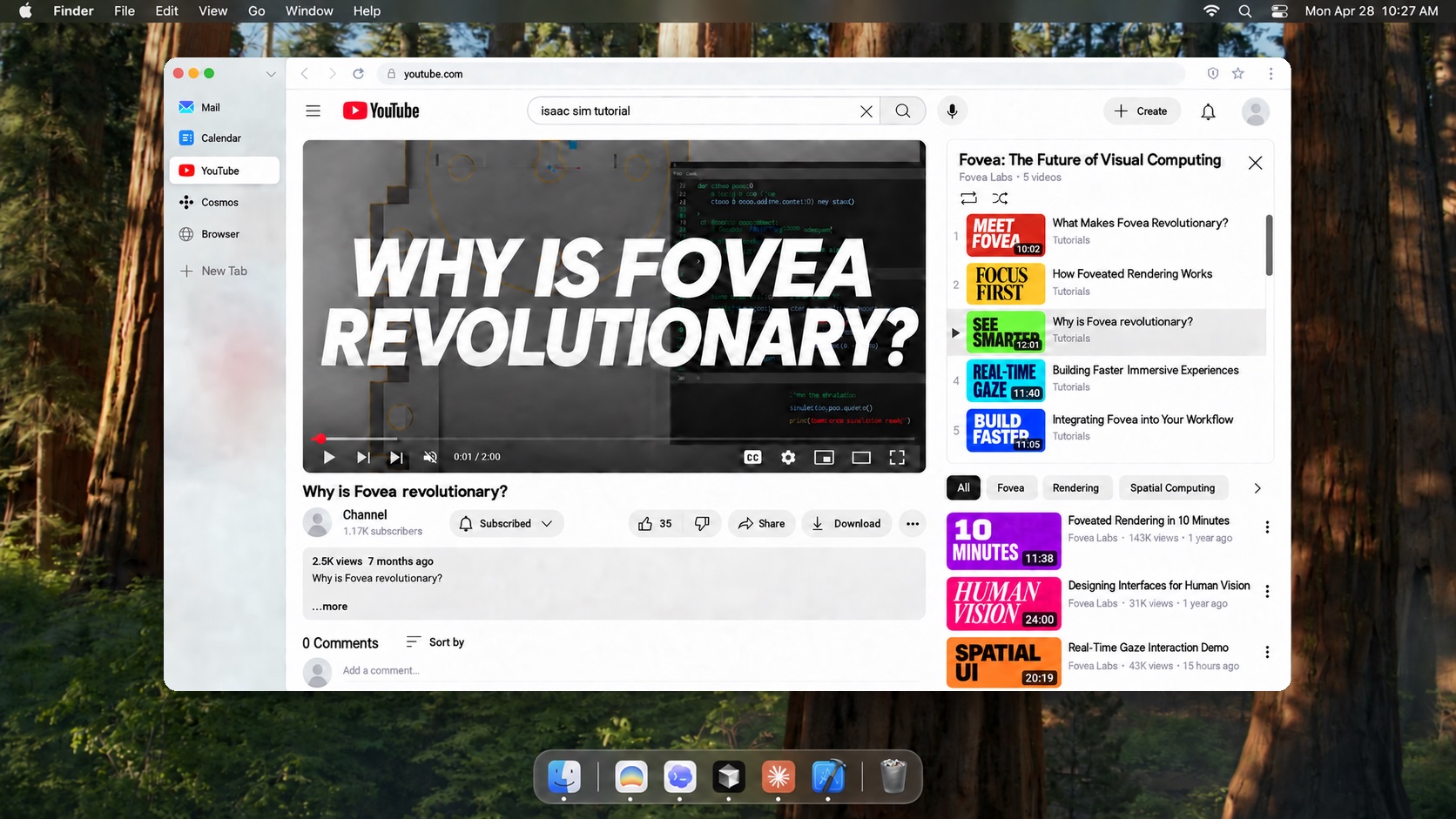
Task: Open the video settings gear
Action: (788, 457)
